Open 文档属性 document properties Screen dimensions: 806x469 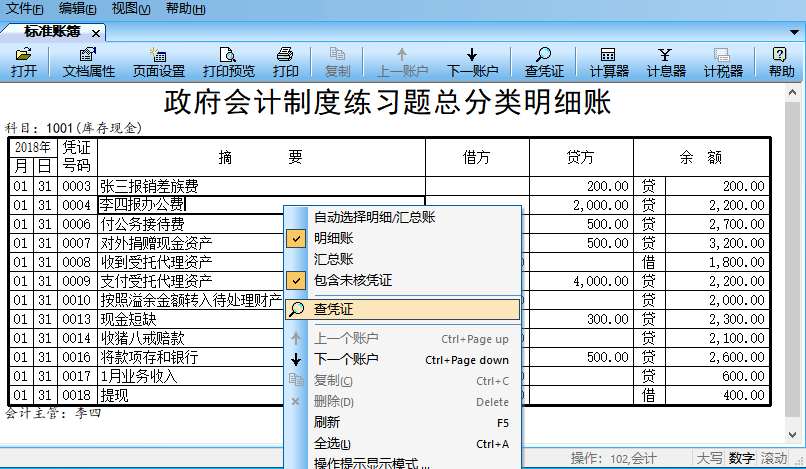click(88, 62)
